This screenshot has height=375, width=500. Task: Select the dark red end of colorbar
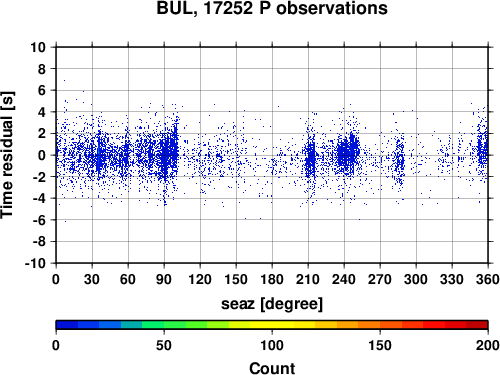pyautogui.click(x=477, y=325)
